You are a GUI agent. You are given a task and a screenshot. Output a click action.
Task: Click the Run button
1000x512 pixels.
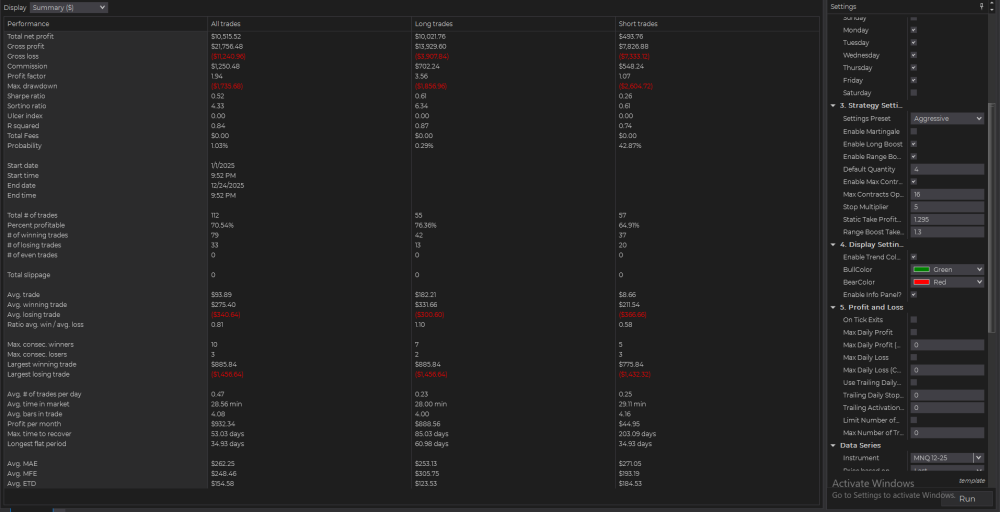pyautogui.click(x=967, y=498)
